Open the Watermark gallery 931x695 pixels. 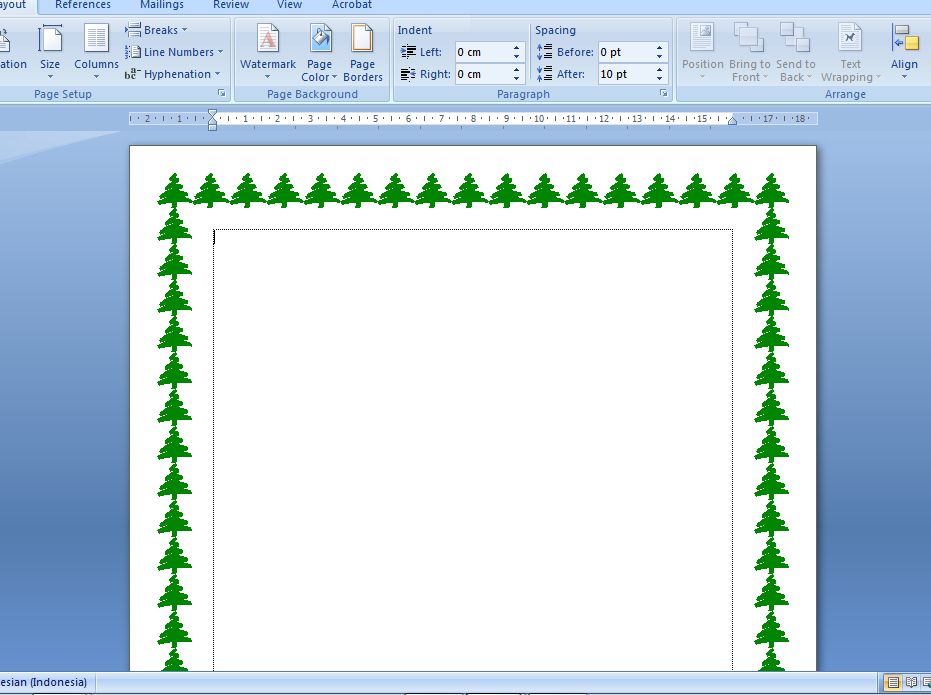pyautogui.click(x=267, y=50)
